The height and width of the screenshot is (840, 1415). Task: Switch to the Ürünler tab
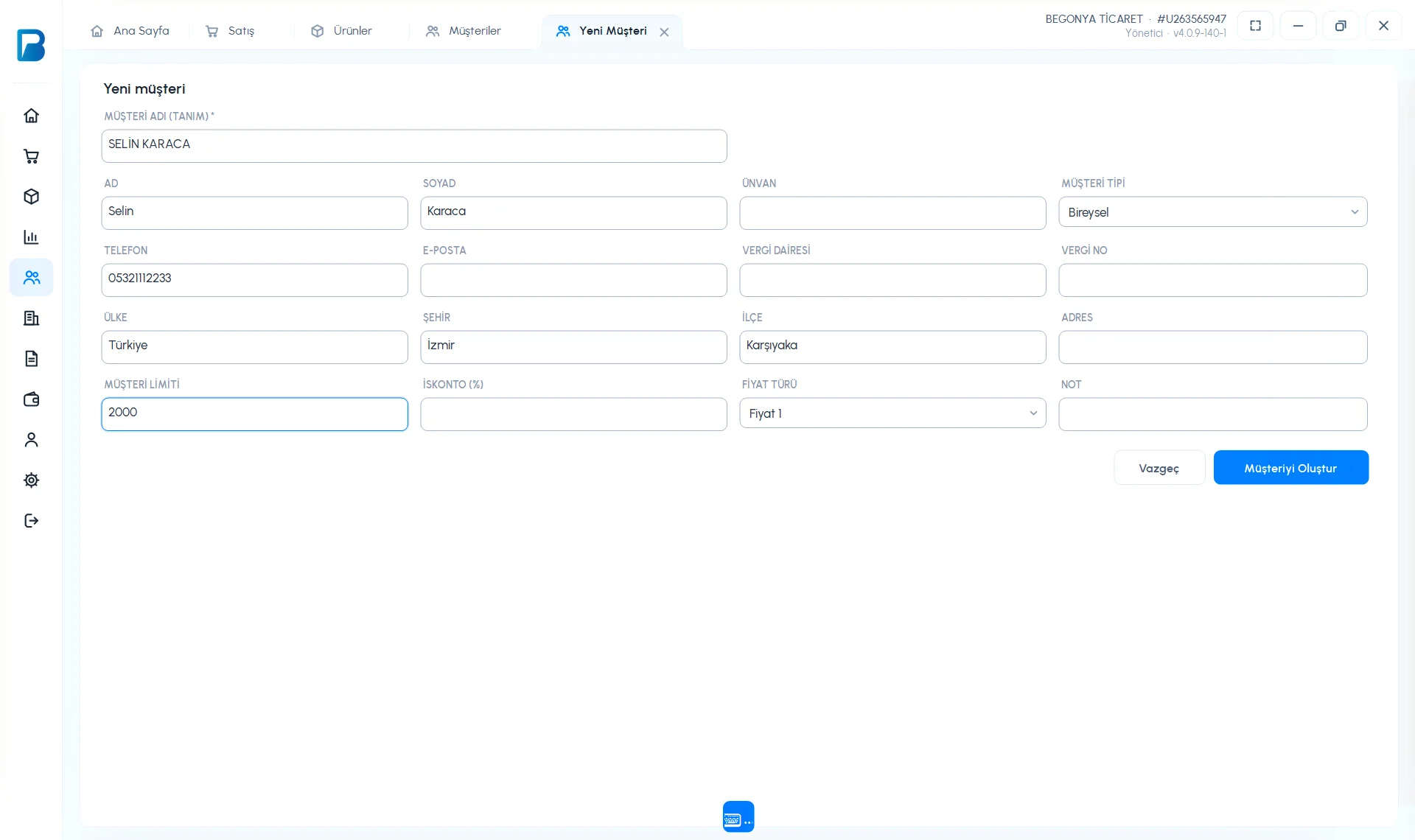[341, 31]
